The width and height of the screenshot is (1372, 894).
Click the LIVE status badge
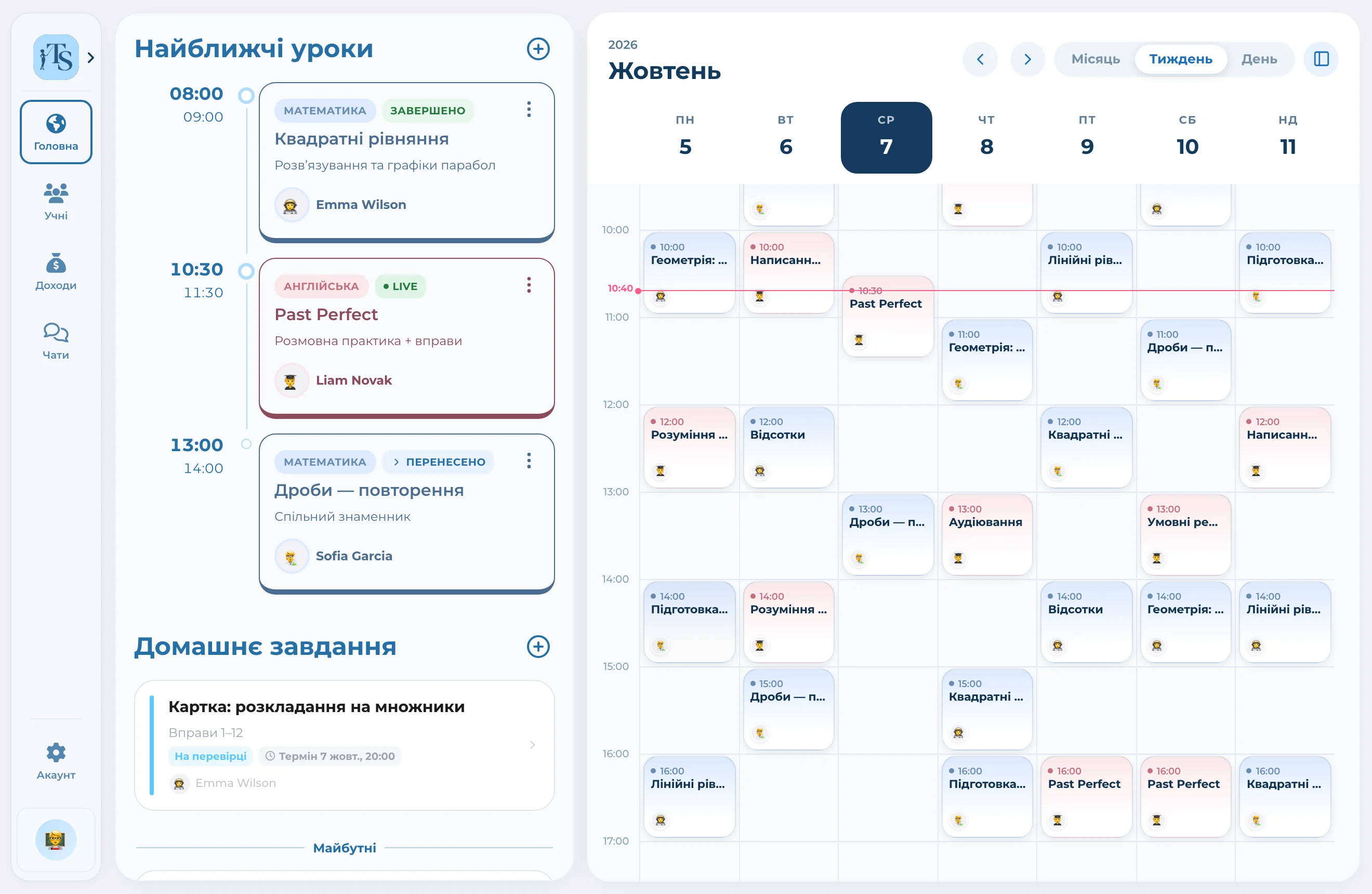pyautogui.click(x=401, y=286)
